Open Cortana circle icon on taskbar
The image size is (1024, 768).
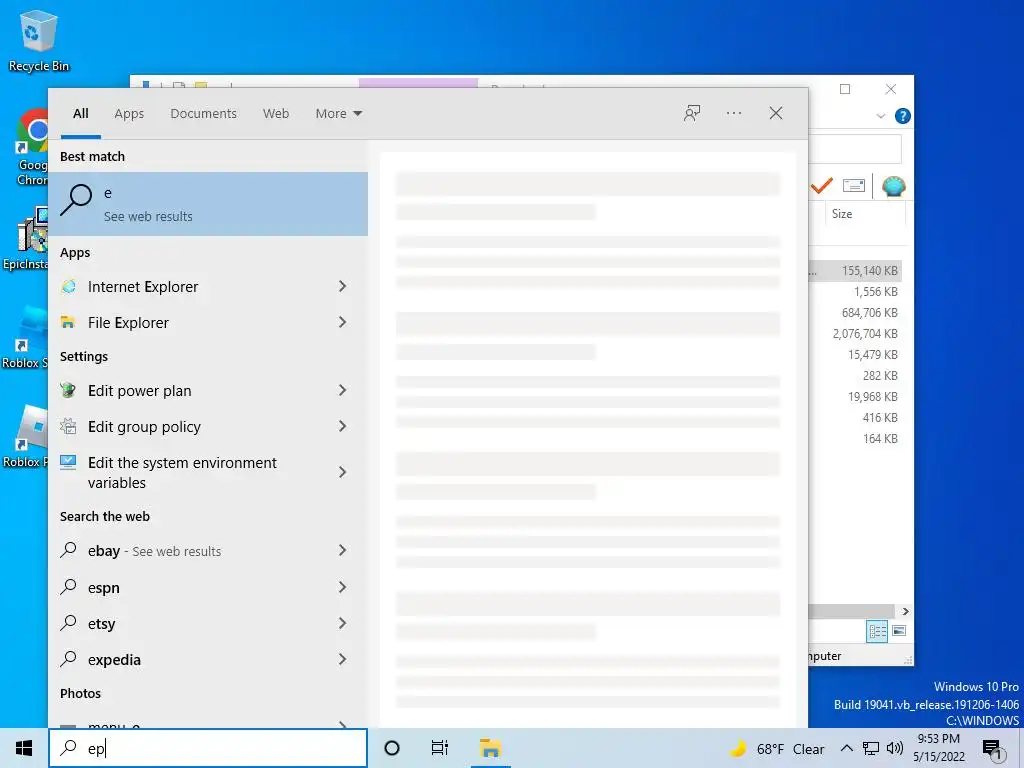(392, 748)
